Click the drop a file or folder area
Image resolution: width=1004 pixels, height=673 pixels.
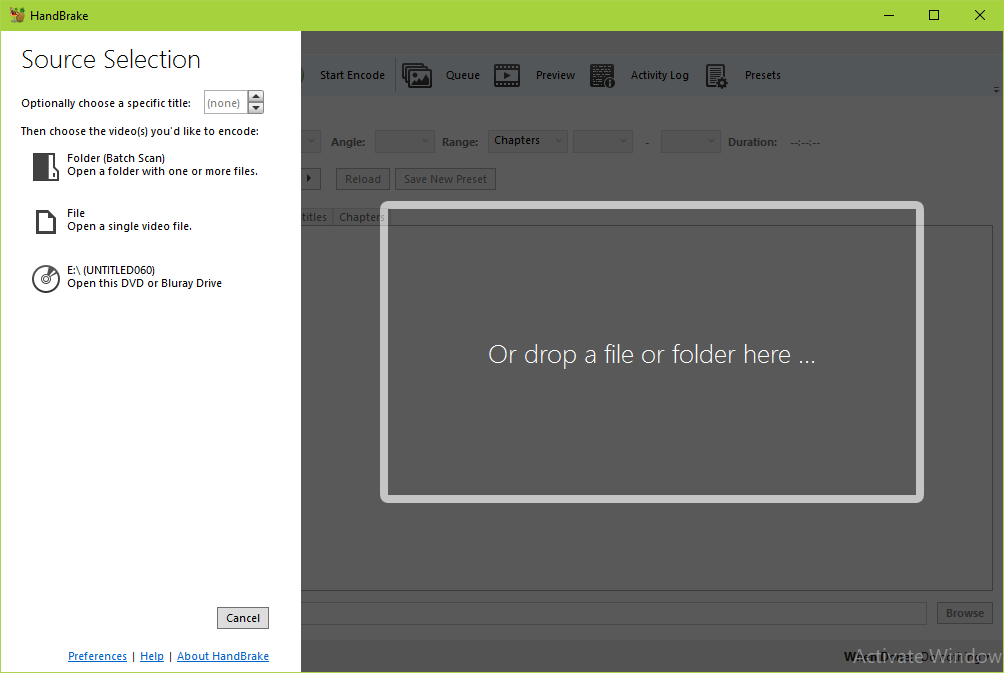click(652, 352)
